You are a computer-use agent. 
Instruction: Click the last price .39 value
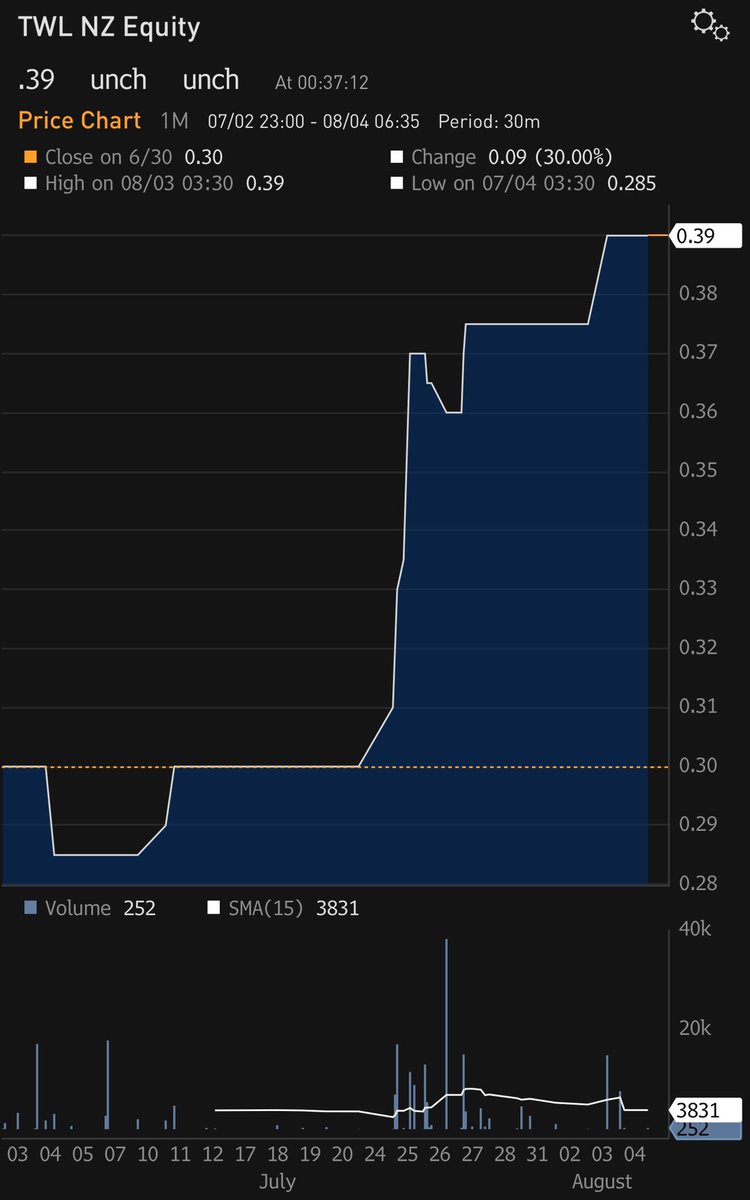click(36, 79)
